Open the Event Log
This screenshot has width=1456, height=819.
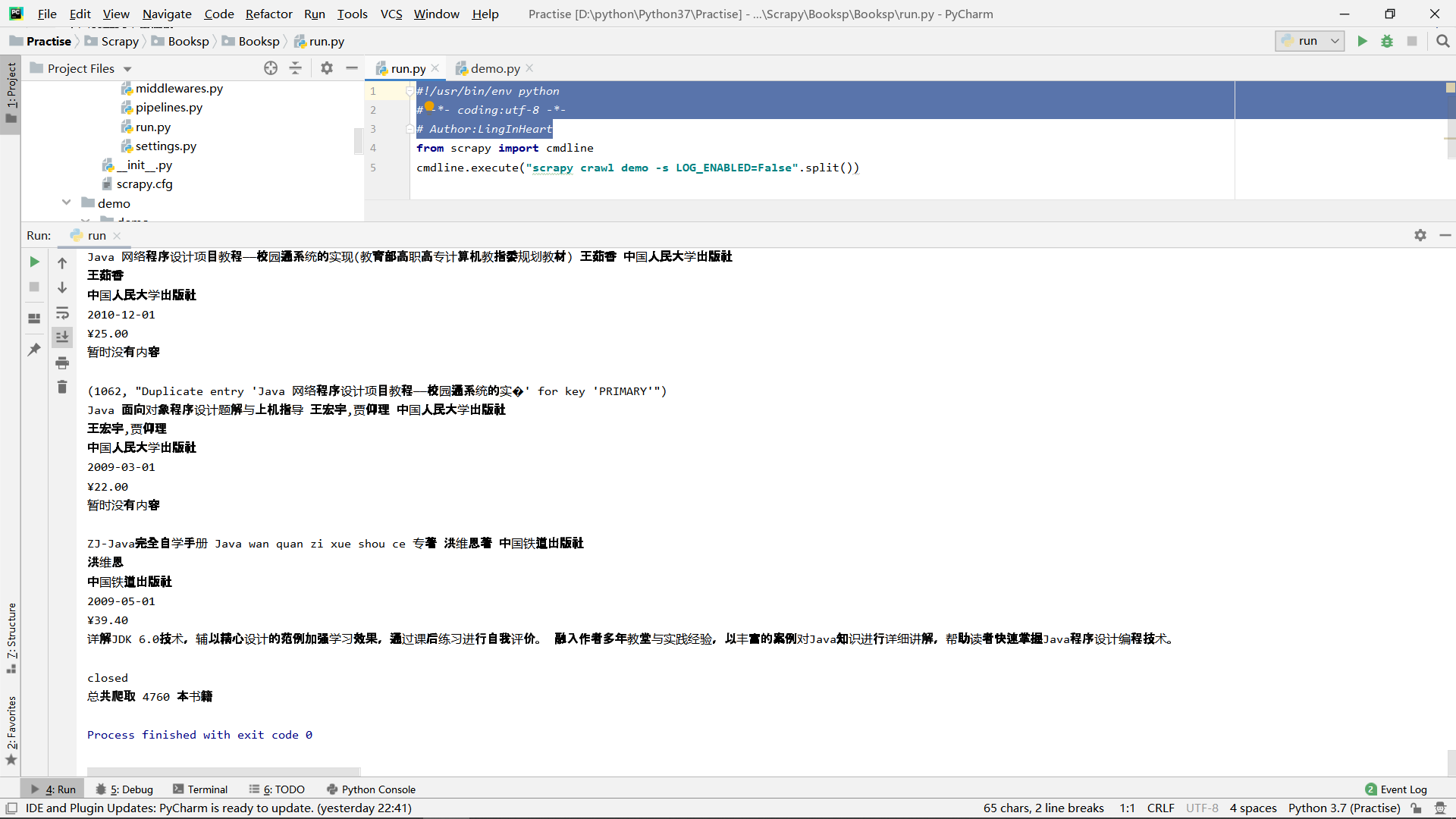click(1396, 789)
